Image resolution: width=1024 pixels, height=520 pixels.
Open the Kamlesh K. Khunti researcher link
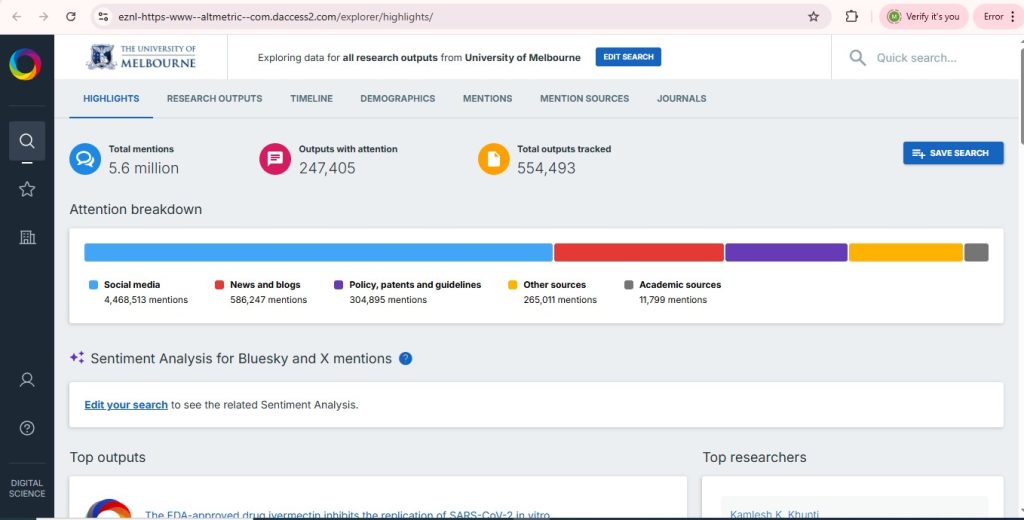[x=774, y=515]
